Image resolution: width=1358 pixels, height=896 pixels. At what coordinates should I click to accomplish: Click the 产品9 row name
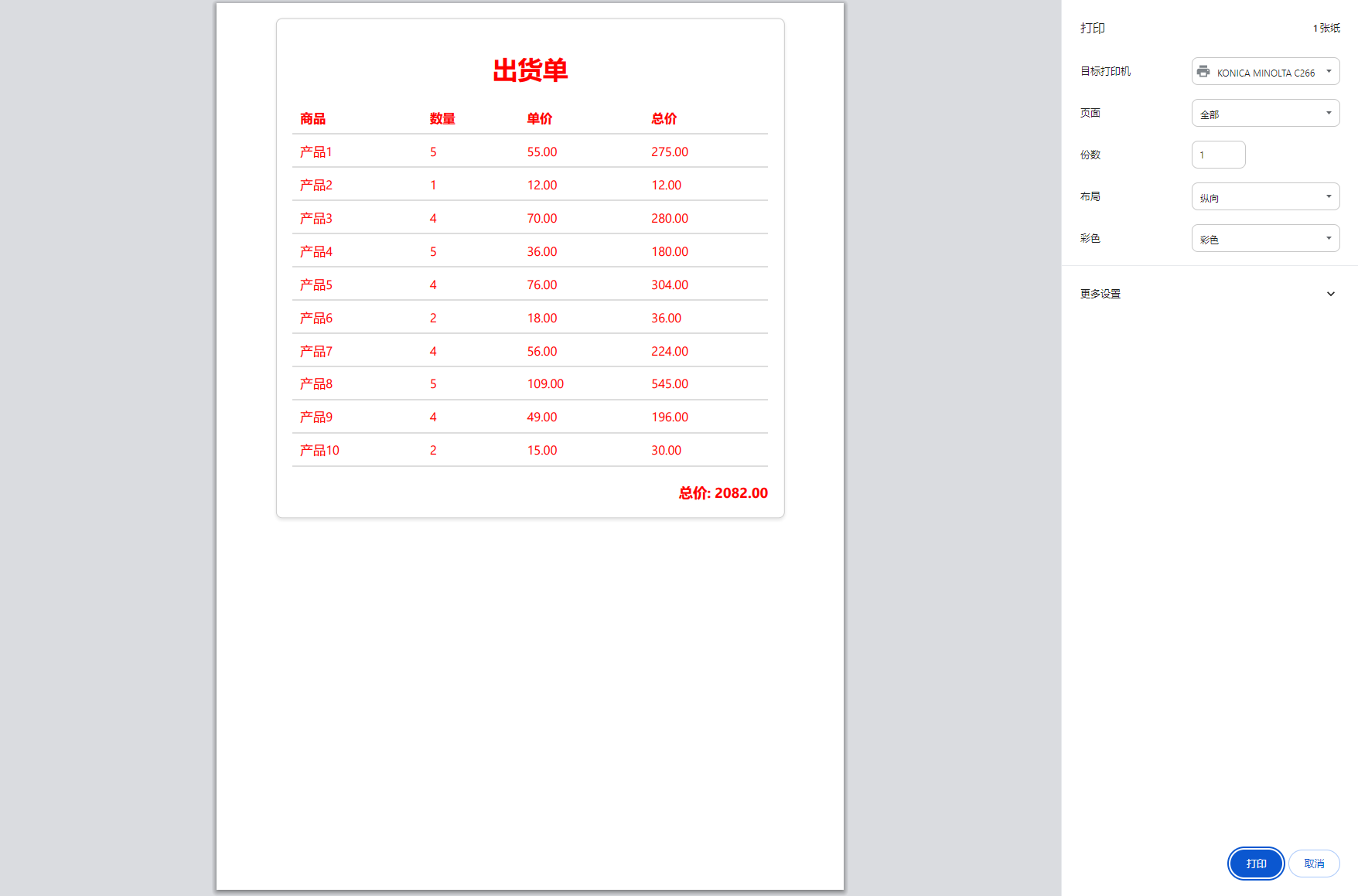[316, 417]
